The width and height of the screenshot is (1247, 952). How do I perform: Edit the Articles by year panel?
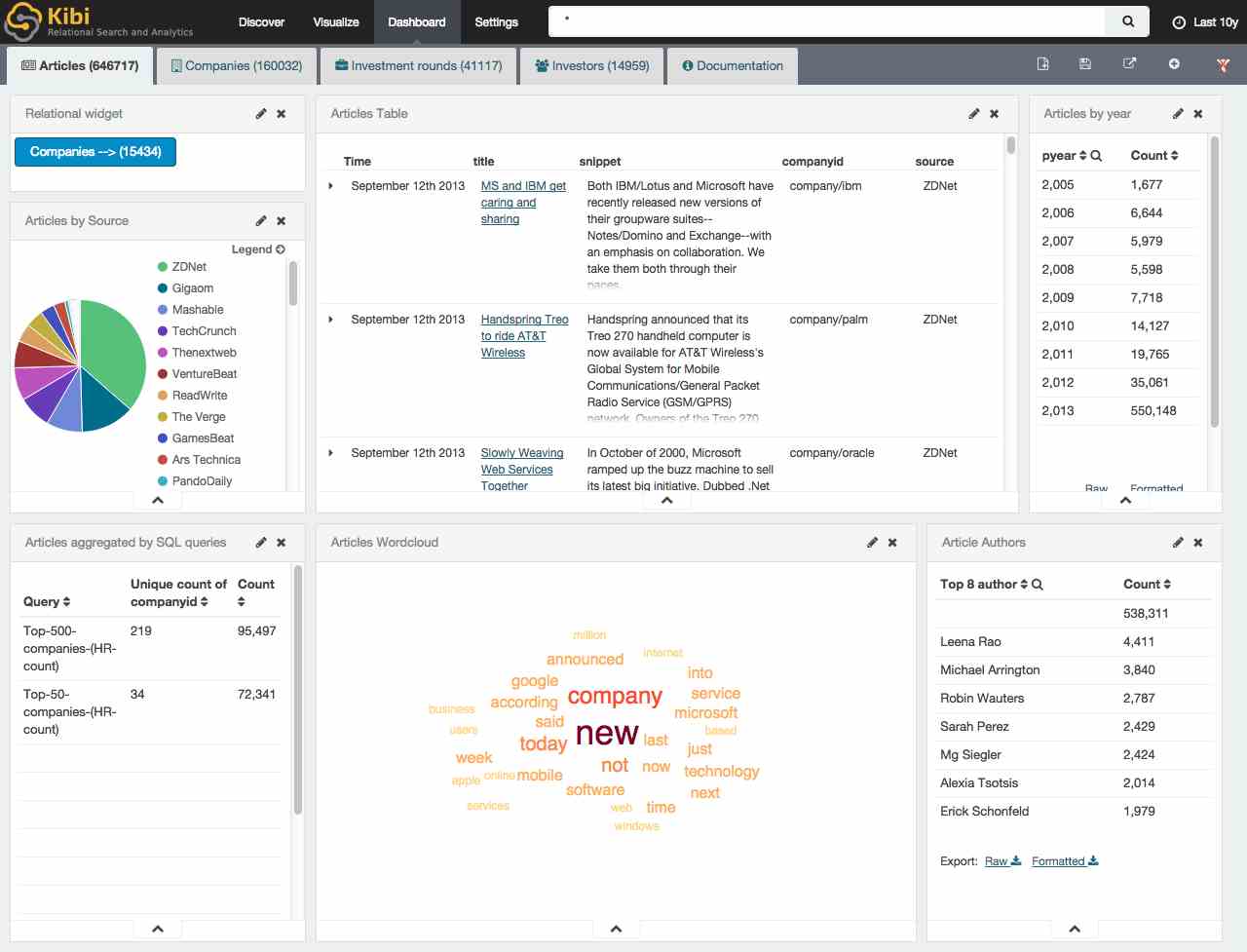pos(1178,114)
